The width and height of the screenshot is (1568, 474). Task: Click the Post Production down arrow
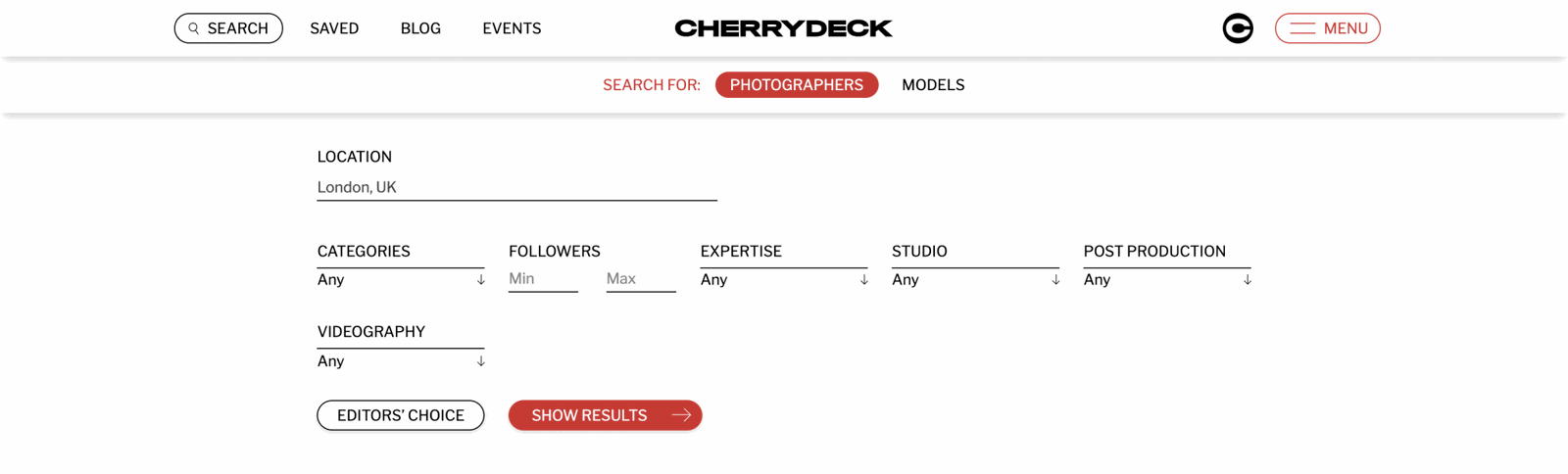pyautogui.click(x=1247, y=280)
